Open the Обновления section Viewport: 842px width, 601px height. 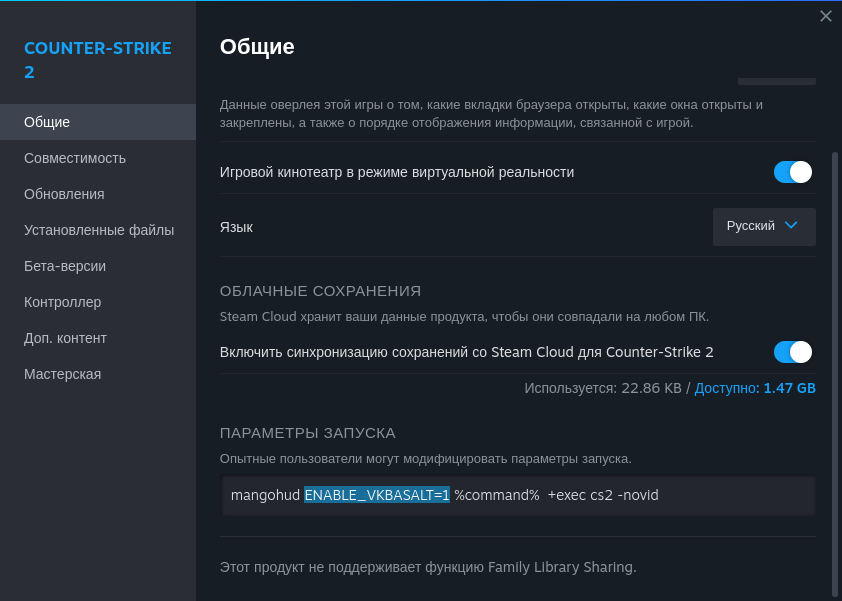coord(64,194)
